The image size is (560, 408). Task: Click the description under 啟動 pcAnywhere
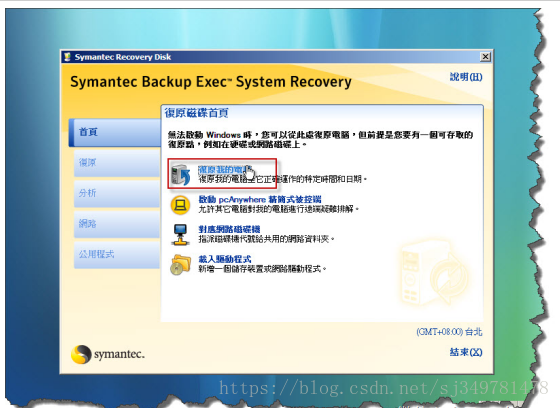coord(279,209)
